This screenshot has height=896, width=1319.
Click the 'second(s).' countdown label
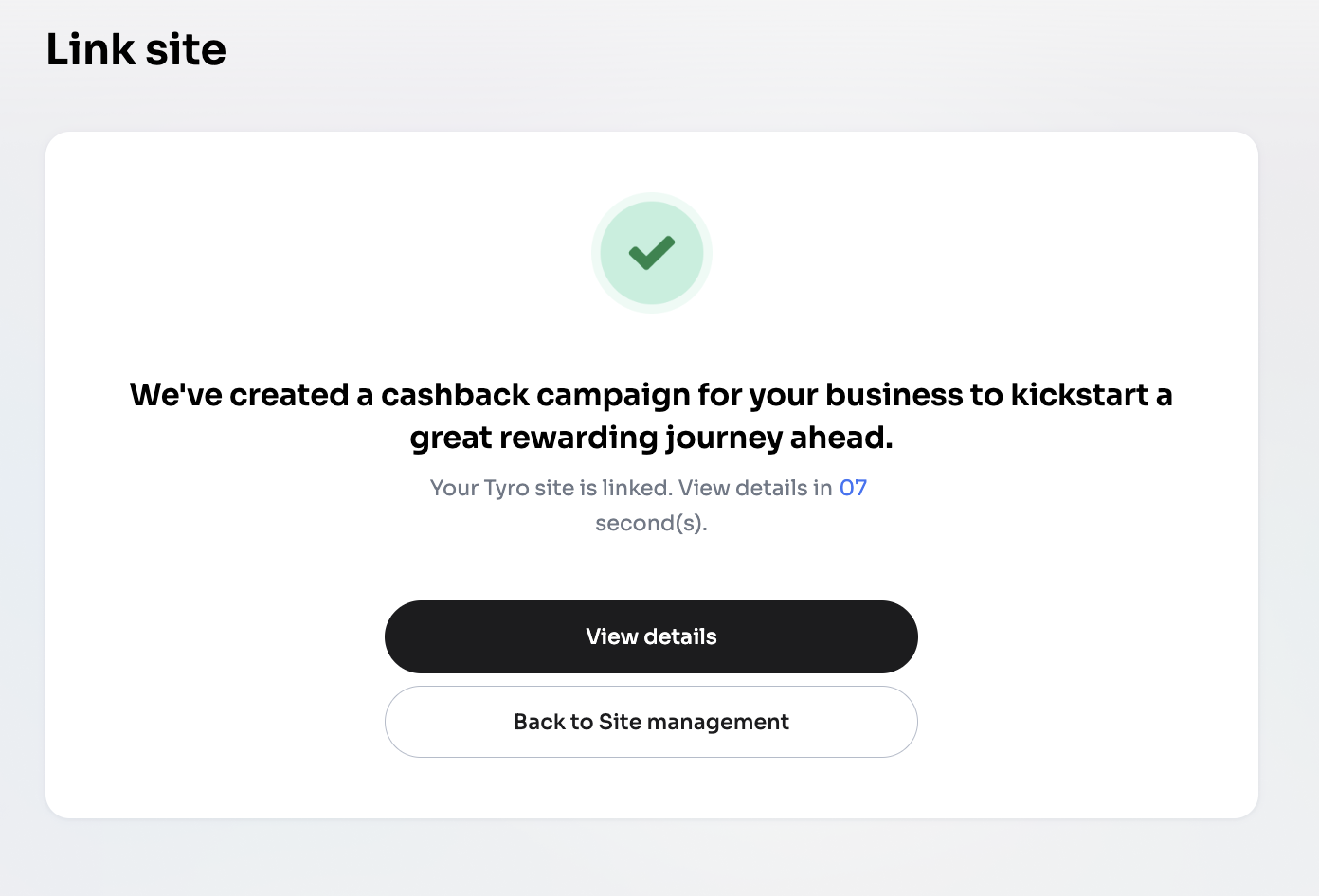pos(651,523)
